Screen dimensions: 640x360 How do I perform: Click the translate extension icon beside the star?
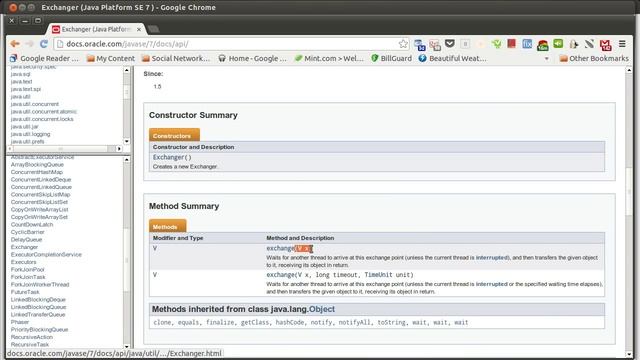click(419, 44)
